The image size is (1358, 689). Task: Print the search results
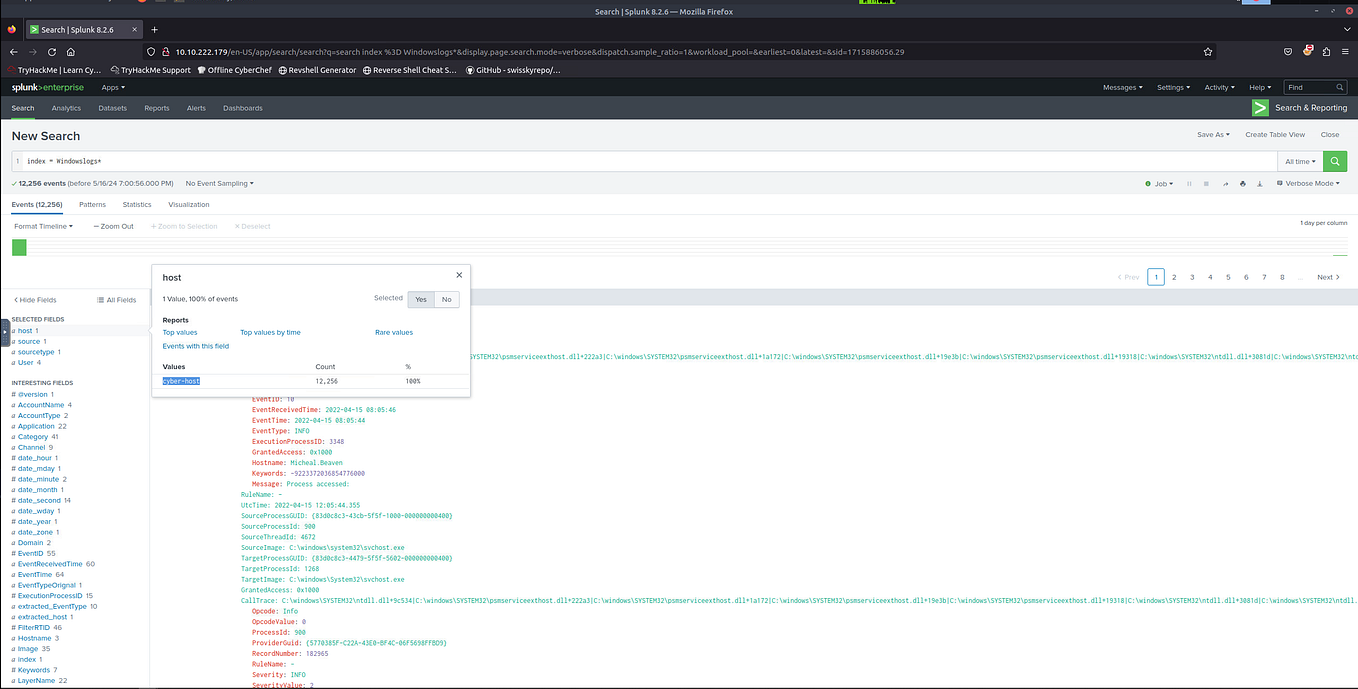[1243, 183]
